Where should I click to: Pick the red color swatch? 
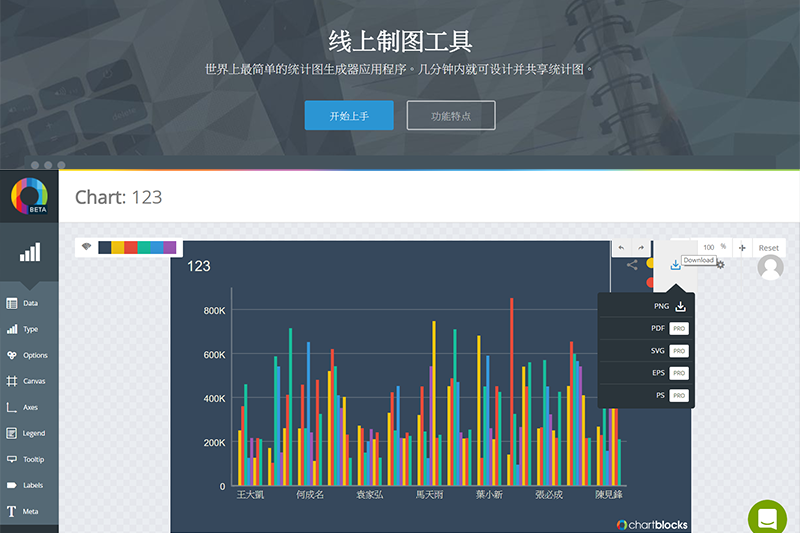point(131,247)
